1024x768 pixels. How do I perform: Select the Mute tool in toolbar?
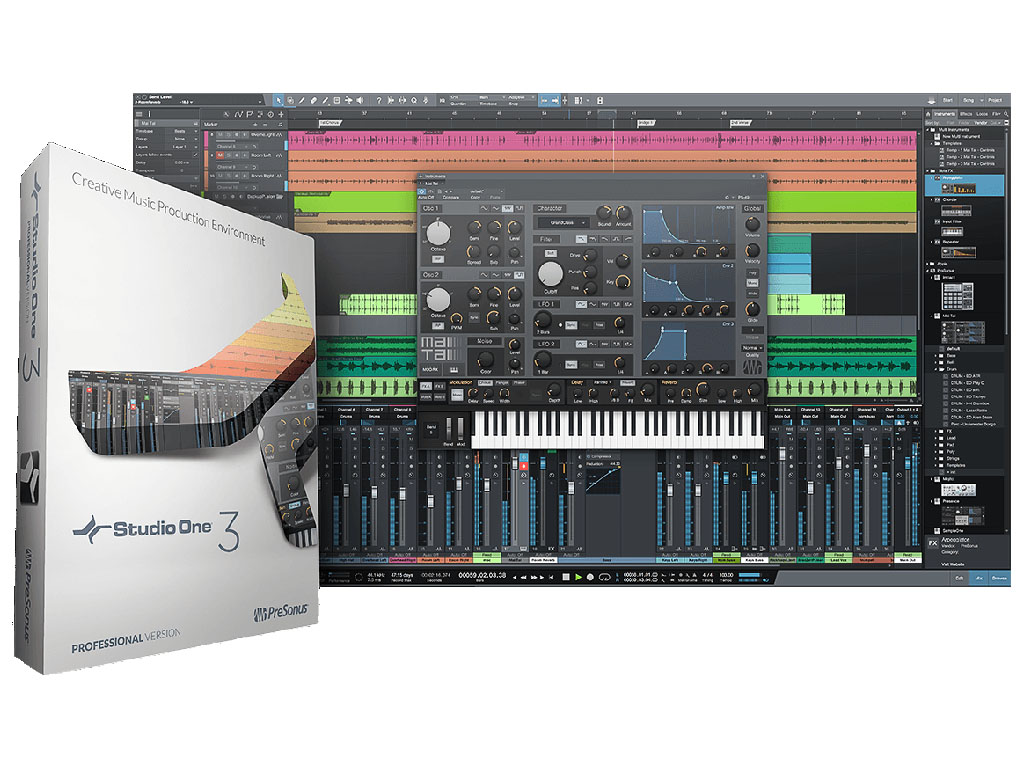click(x=336, y=100)
